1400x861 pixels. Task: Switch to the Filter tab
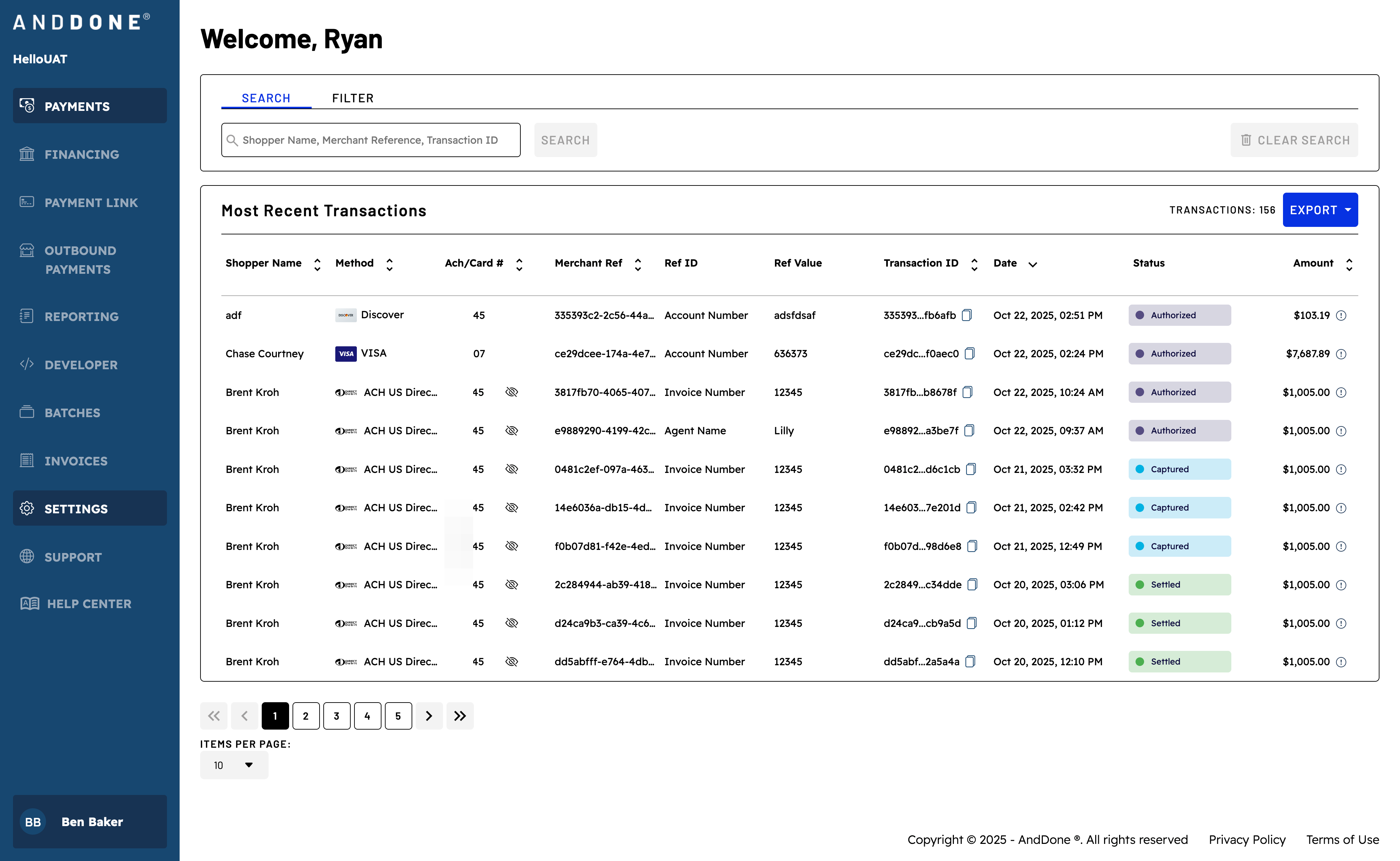point(353,98)
